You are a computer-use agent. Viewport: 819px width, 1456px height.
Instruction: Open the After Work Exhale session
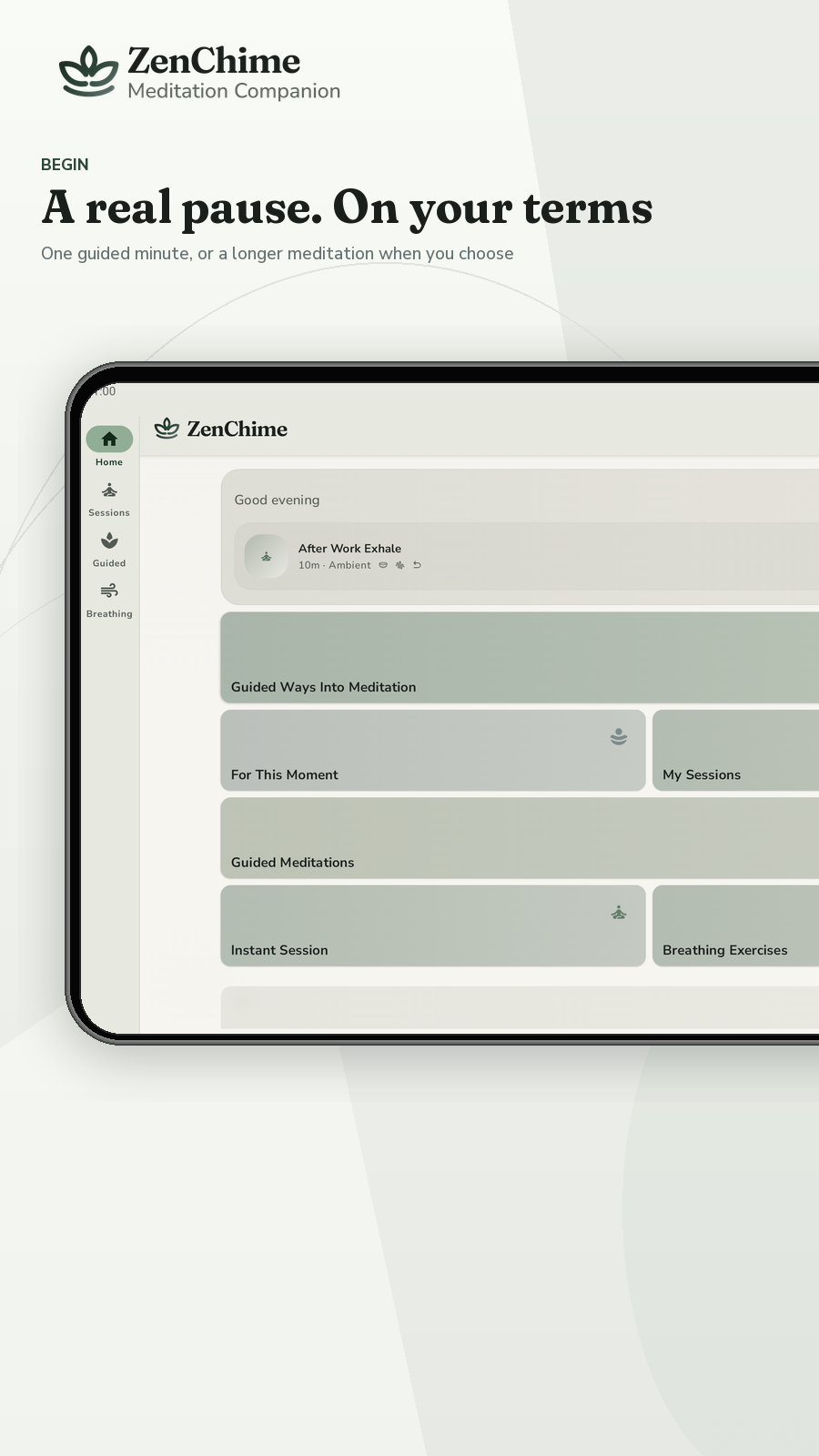click(527, 556)
